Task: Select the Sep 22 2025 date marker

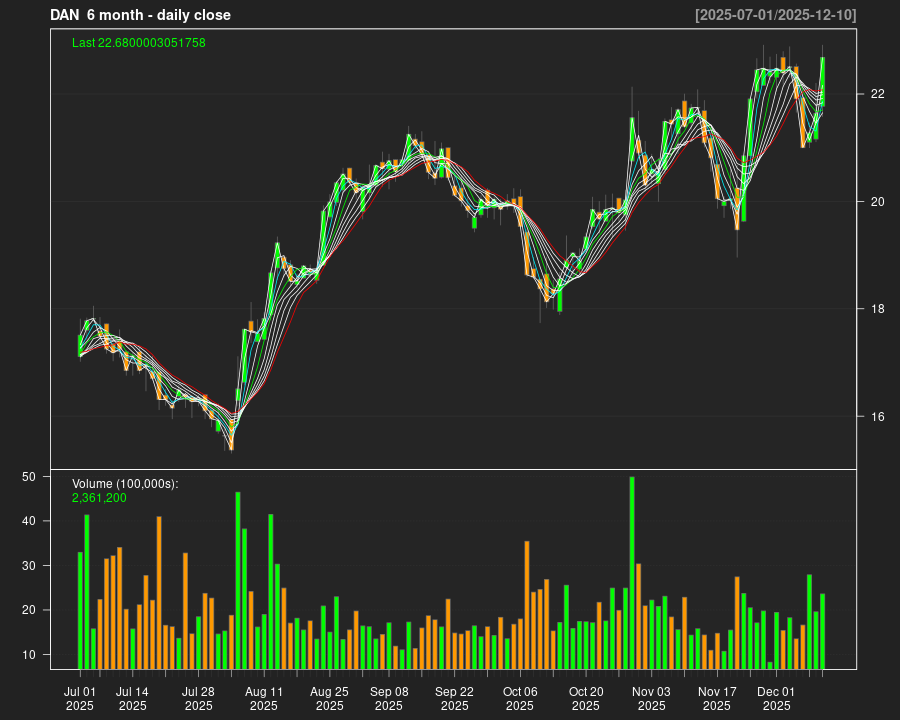Action: pos(454,698)
